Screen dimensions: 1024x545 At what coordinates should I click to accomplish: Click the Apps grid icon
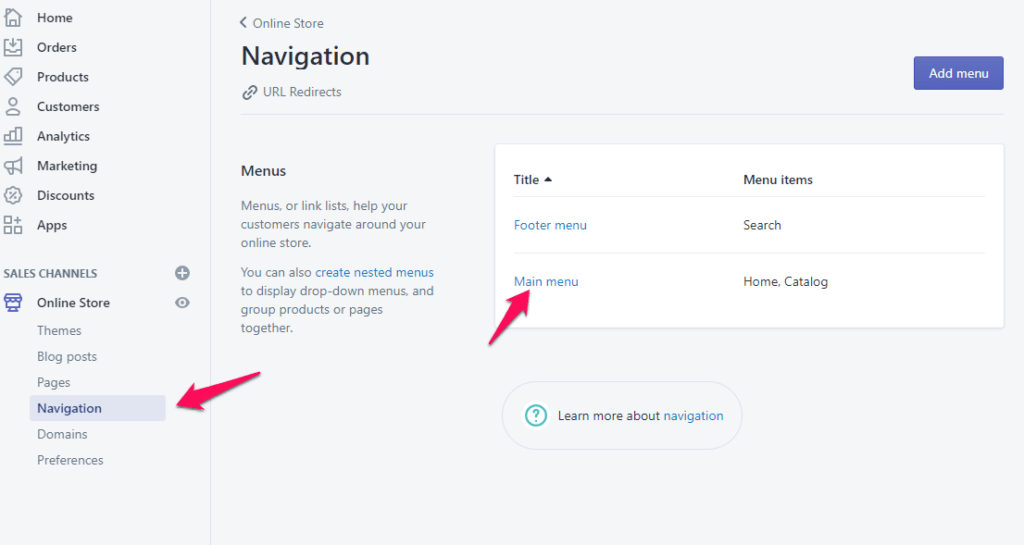click(13, 225)
